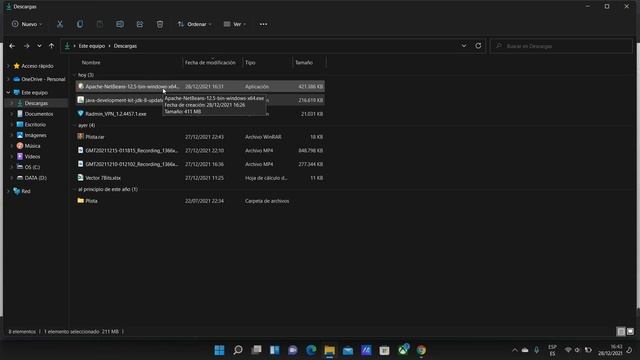Click the Buscar en Descargas search field
640x360 pixels.
coord(561,46)
